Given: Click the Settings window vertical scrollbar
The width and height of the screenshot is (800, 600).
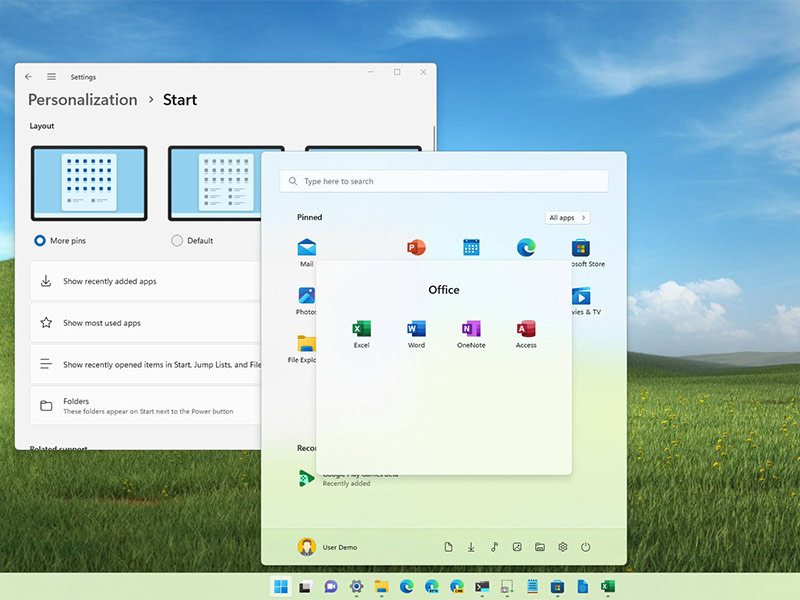Looking at the screenshot, I should click(434, 138).
